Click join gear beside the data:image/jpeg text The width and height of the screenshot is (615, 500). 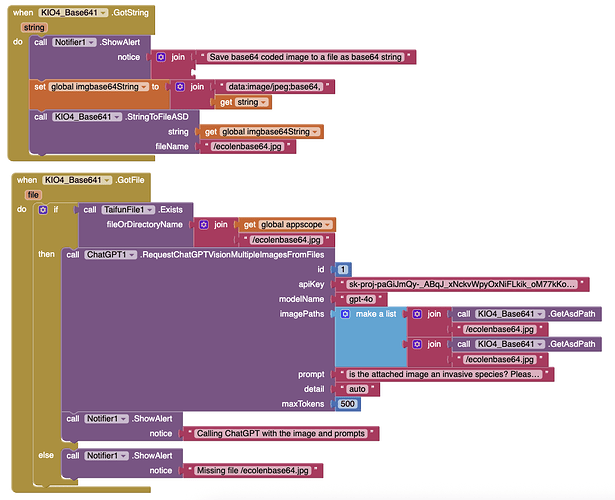(181, 87)
